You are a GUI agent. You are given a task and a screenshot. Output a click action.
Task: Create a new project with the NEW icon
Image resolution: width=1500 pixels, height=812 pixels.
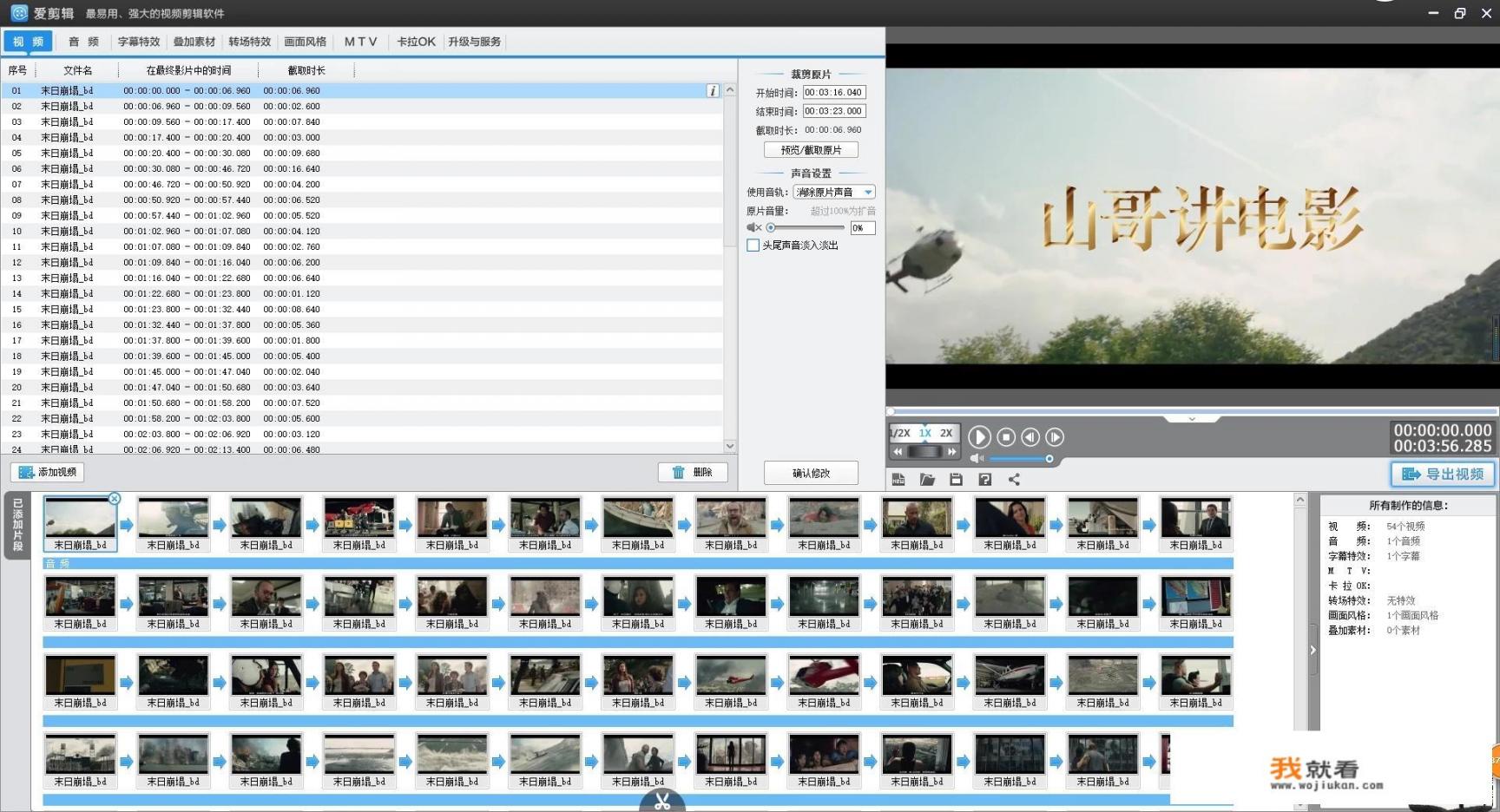coord(898,480)
